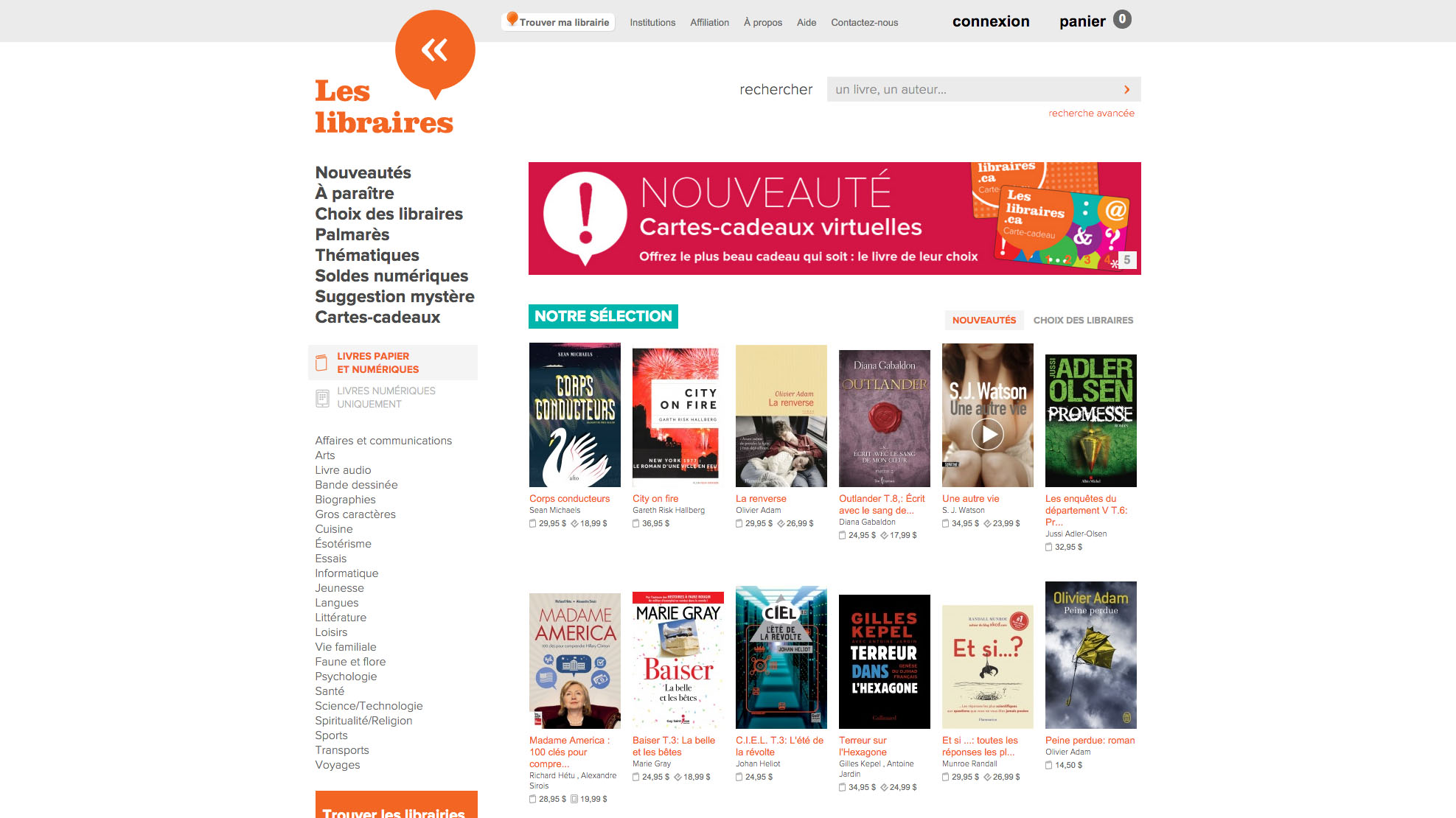The width and height of the screenshot is (1456, 818).
Task: Click the e-reader icon beside Livres numériques
Action: [322, 398]
